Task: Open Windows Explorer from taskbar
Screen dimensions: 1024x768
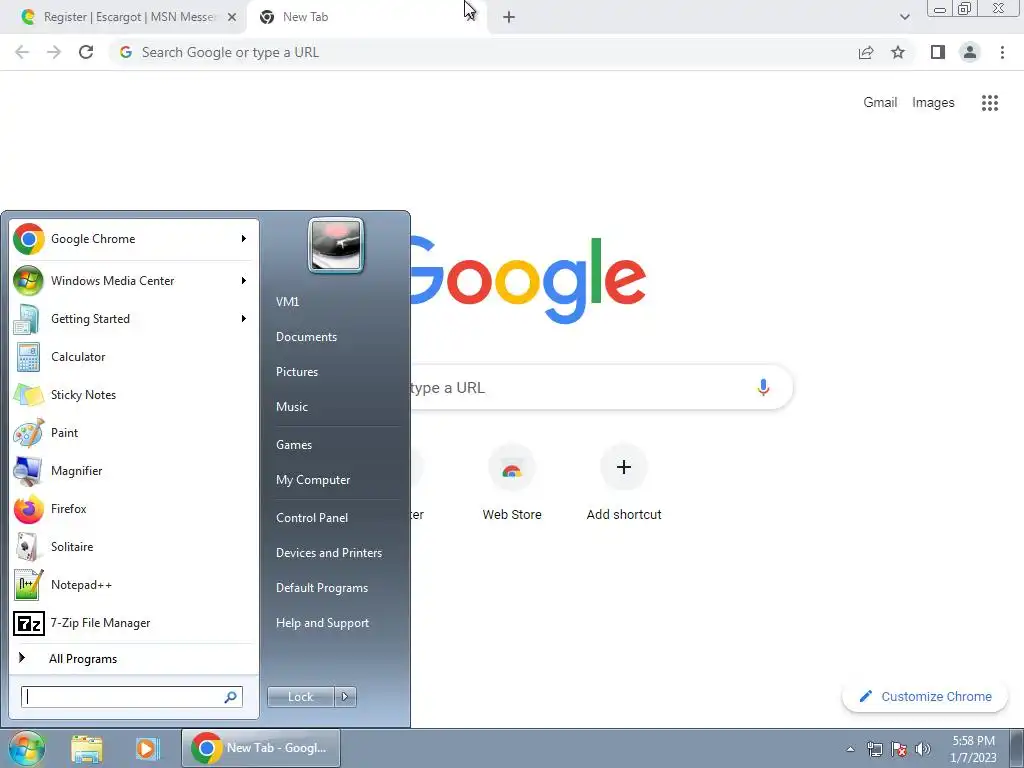Action: pos(87,748)
